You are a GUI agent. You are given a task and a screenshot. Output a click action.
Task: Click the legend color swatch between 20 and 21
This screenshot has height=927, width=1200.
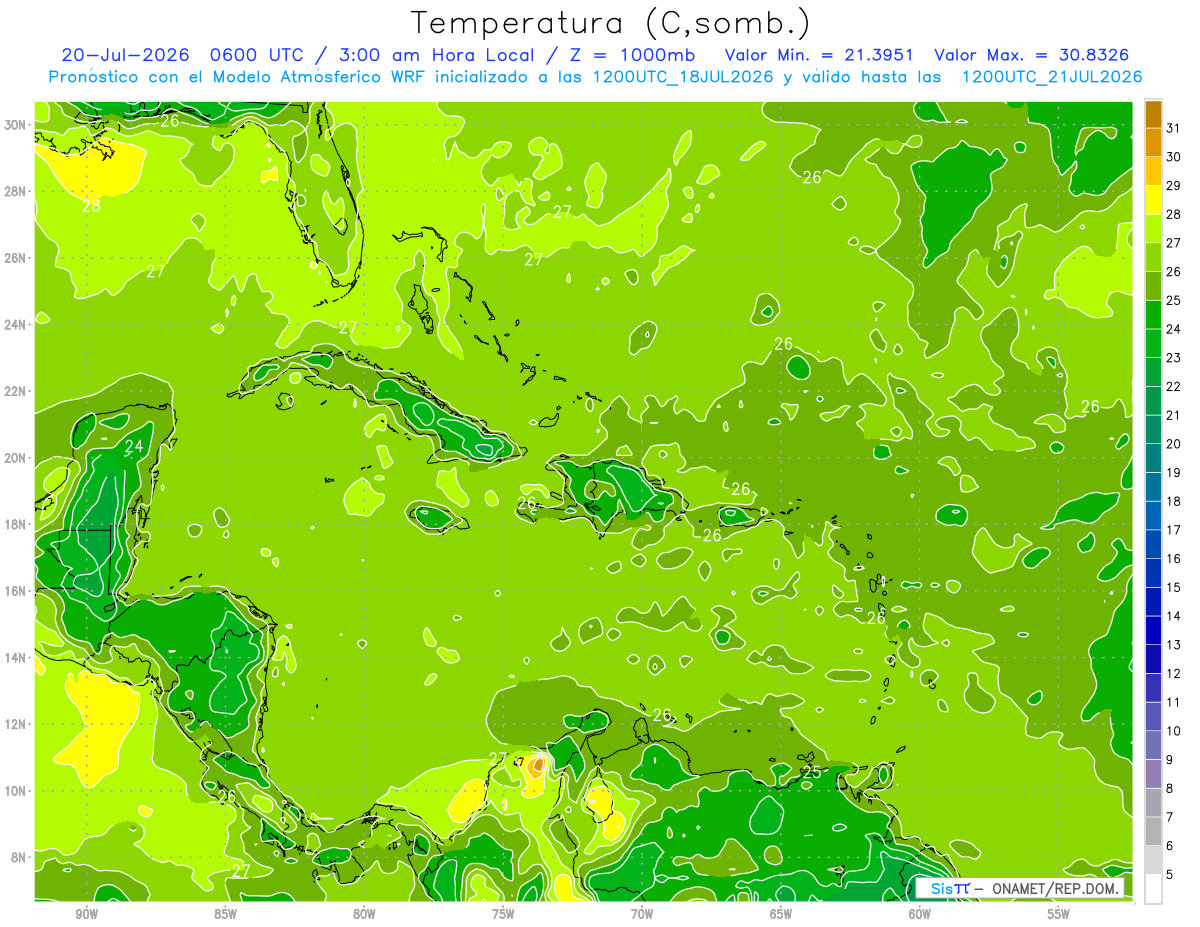1153,429
